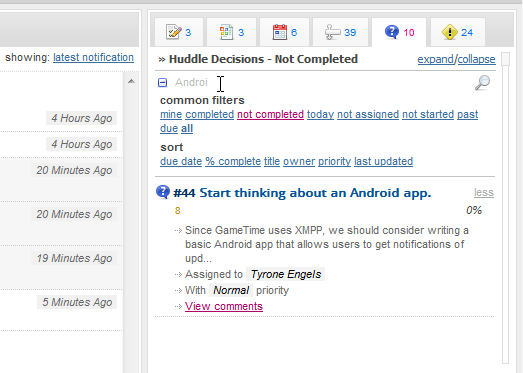This screenshot has height=373, width=523.
Task: Click the expand link
Action: (435, 59)
